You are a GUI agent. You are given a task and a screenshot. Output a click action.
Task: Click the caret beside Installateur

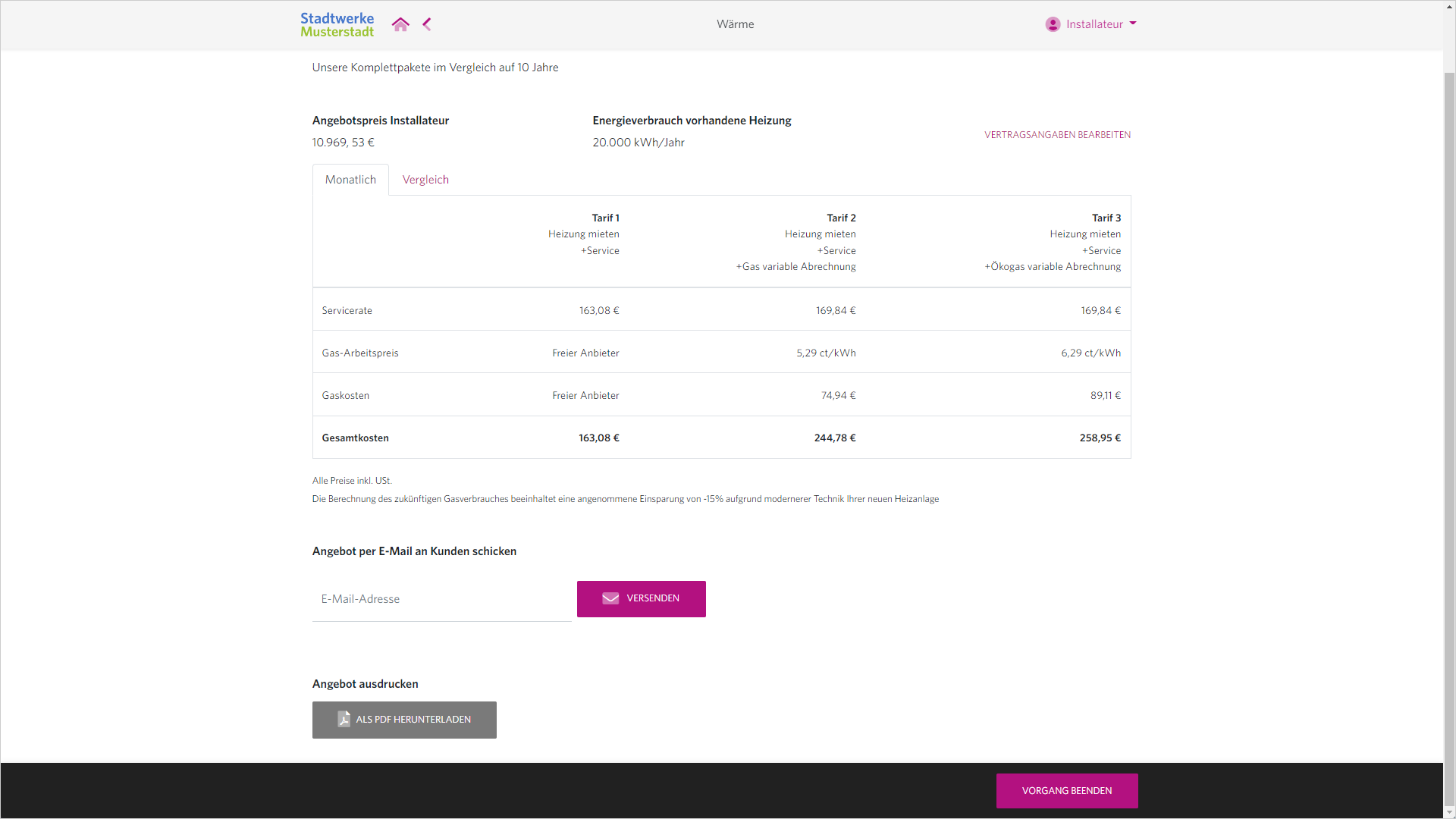tap(1133, 24)
